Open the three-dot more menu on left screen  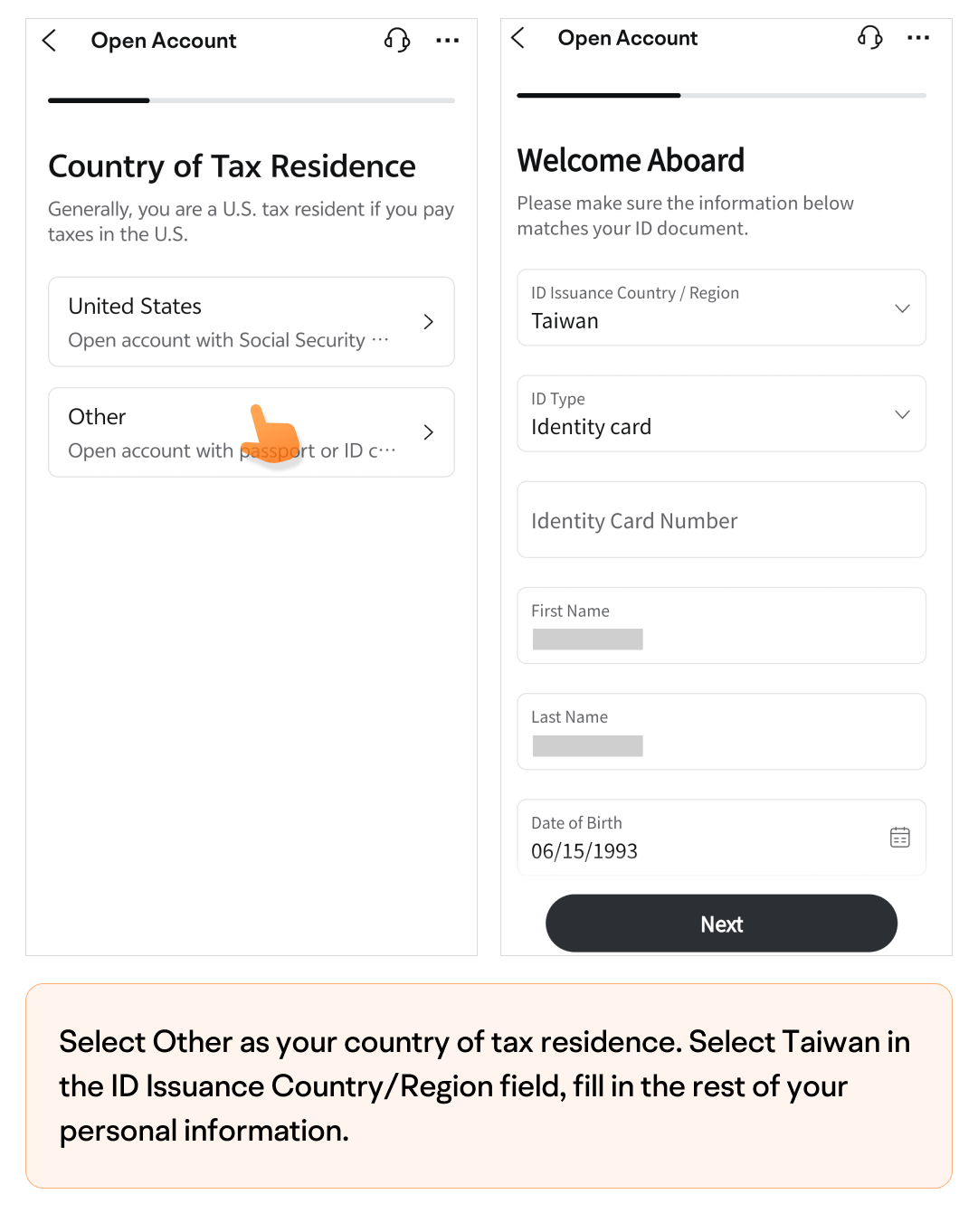coord(448,41)
